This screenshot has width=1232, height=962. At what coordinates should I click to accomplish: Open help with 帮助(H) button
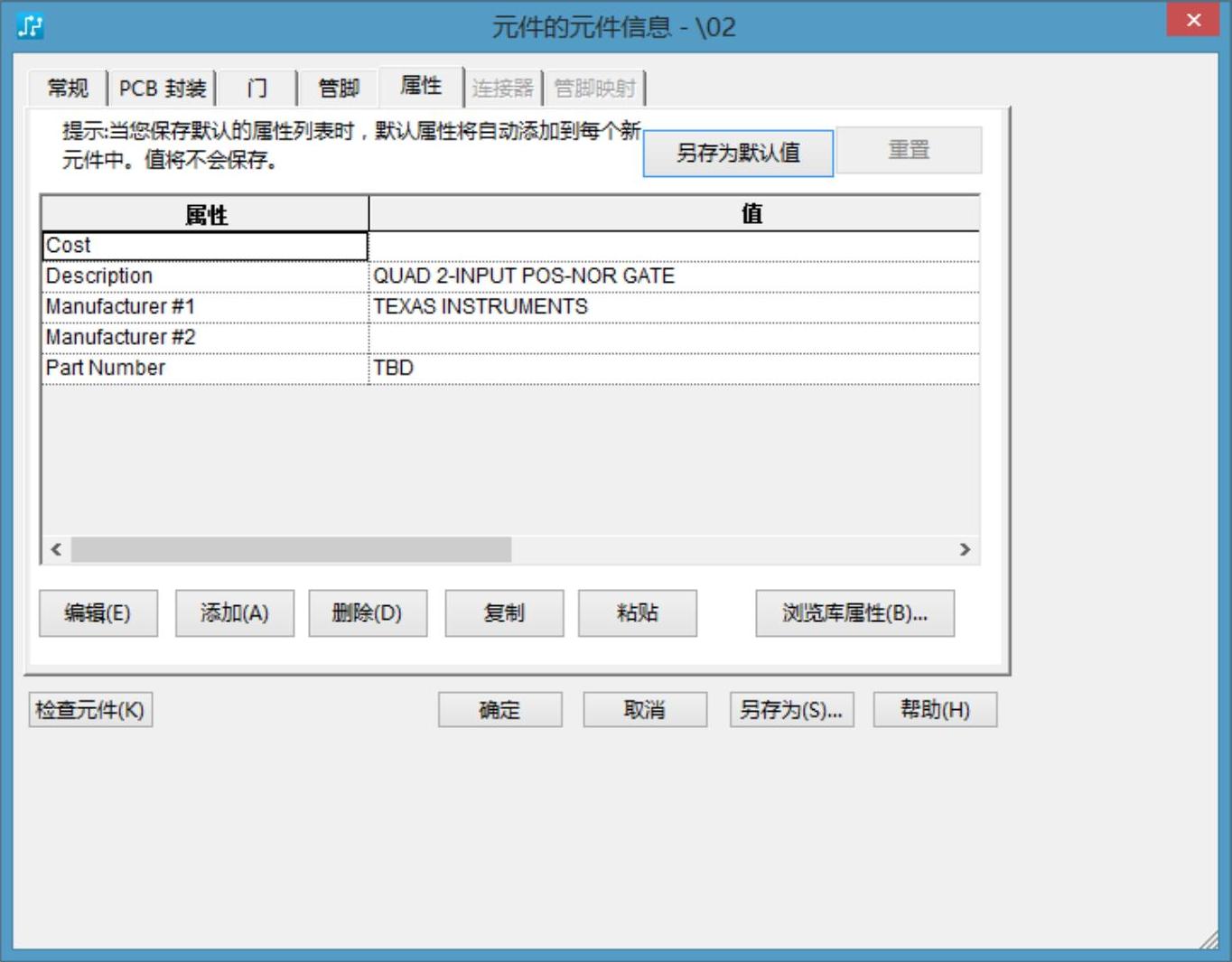click(x=935, y=710)
